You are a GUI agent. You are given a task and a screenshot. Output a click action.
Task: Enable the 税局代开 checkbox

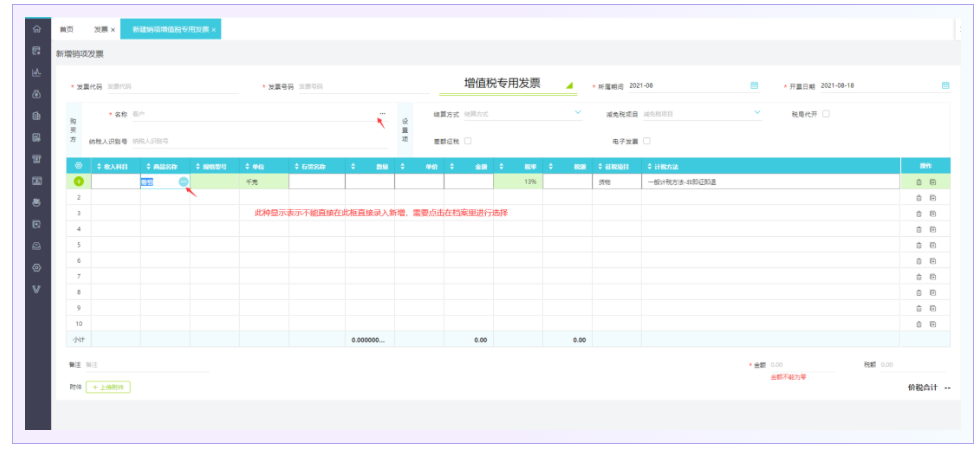pyautogui.click(x=825, y=114)
